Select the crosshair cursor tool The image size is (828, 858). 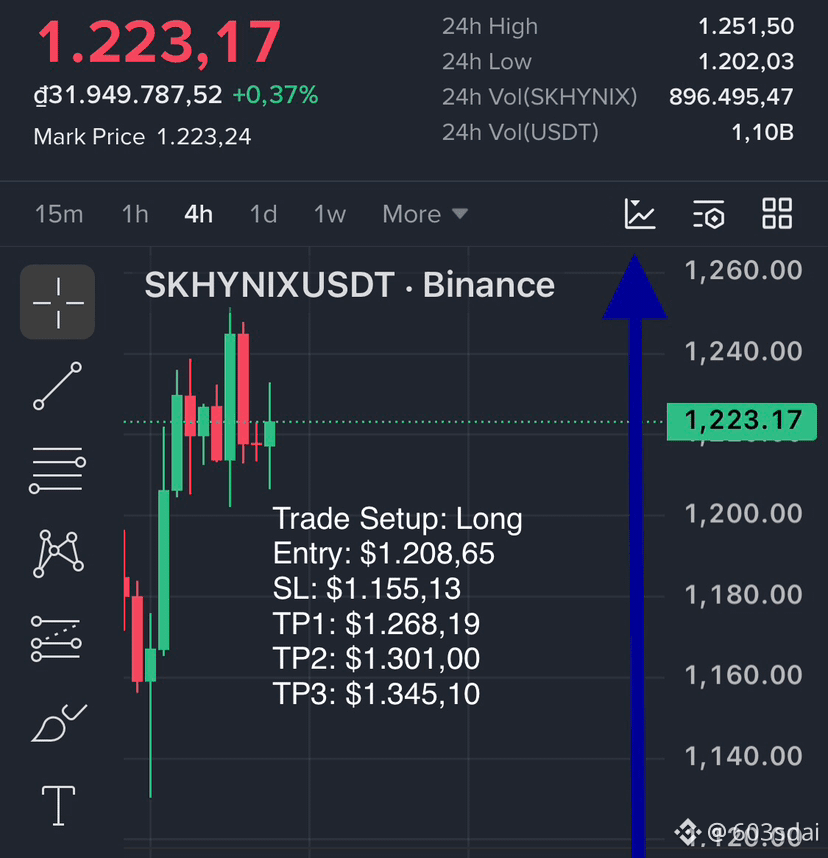[x=57, y=302]
